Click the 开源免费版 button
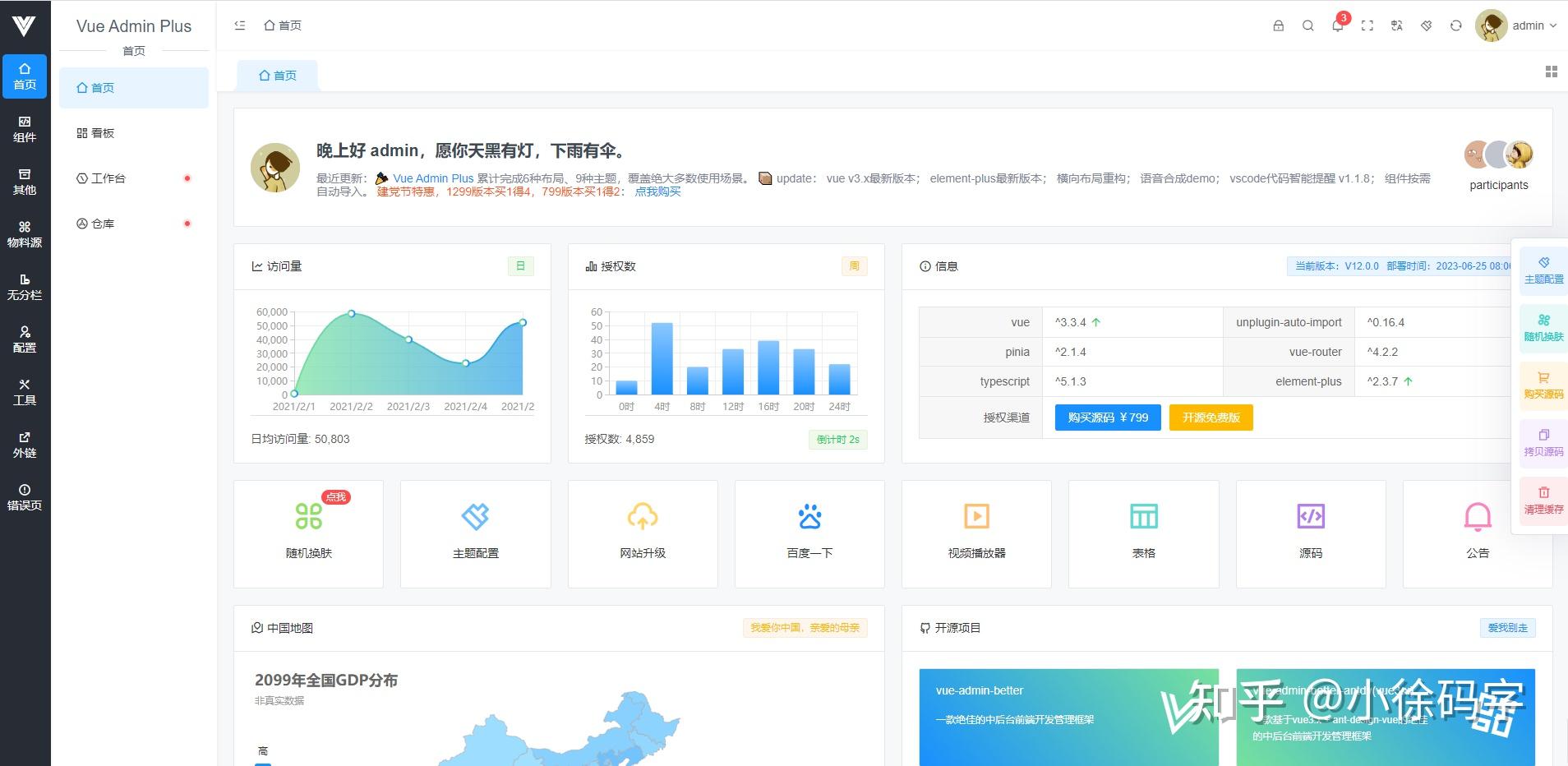1568x766 pixels. 1210,418
